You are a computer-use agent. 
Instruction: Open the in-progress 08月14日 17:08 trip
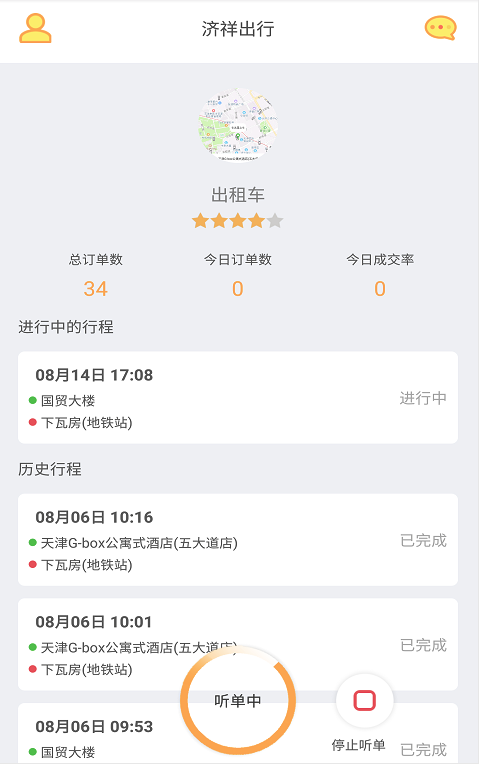click(238, 398)
